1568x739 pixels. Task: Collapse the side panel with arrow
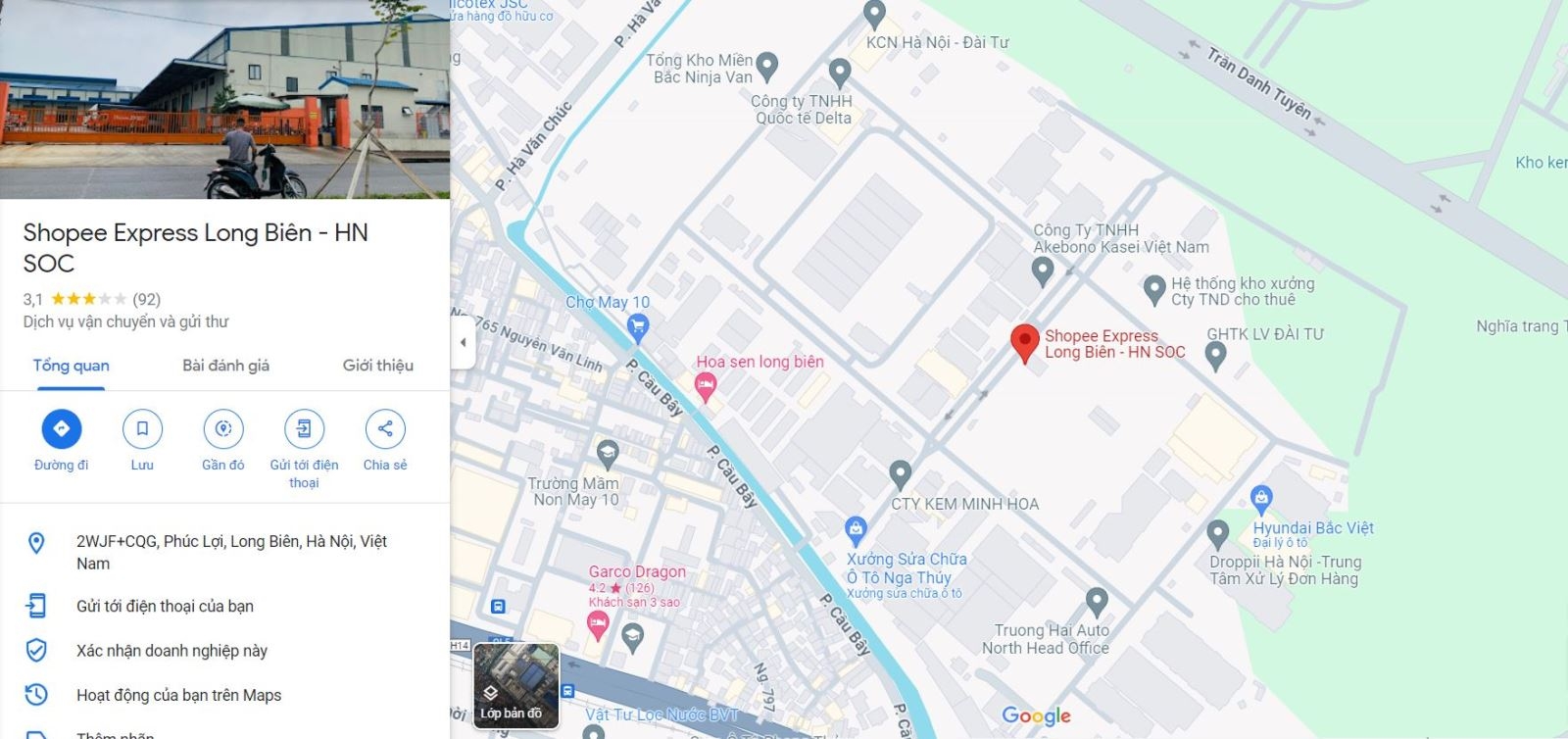[463, 342]
